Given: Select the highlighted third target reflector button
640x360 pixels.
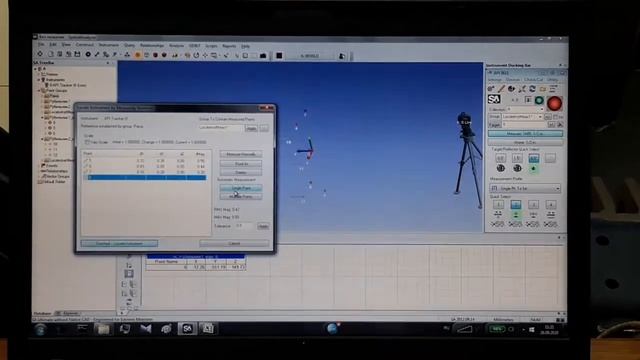Looking at the screenshot, I should pos(533,158).
